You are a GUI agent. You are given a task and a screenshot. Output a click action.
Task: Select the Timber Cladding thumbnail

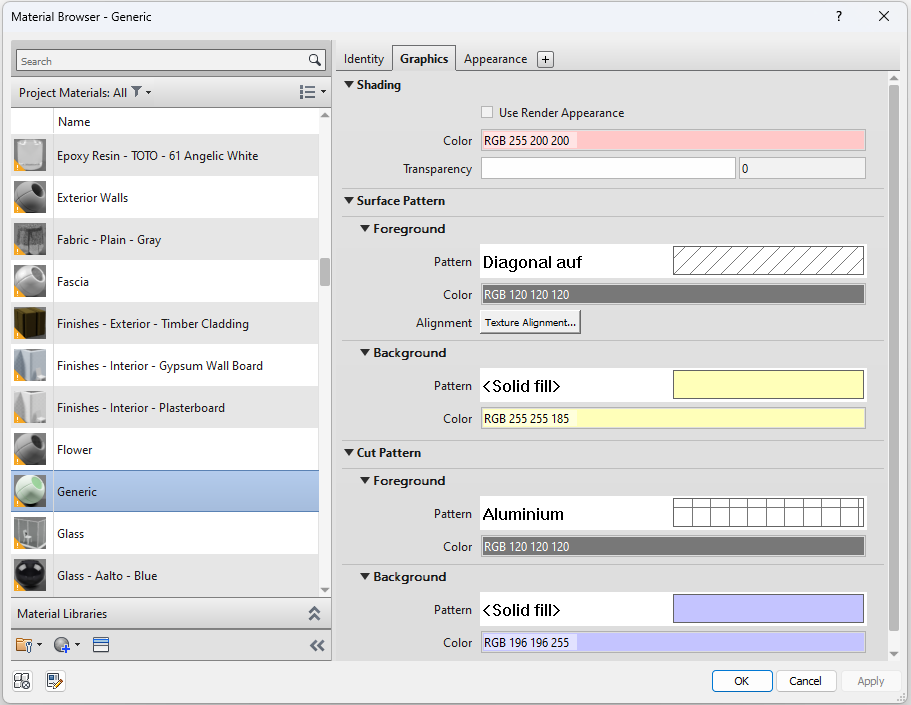click(30, 323)
